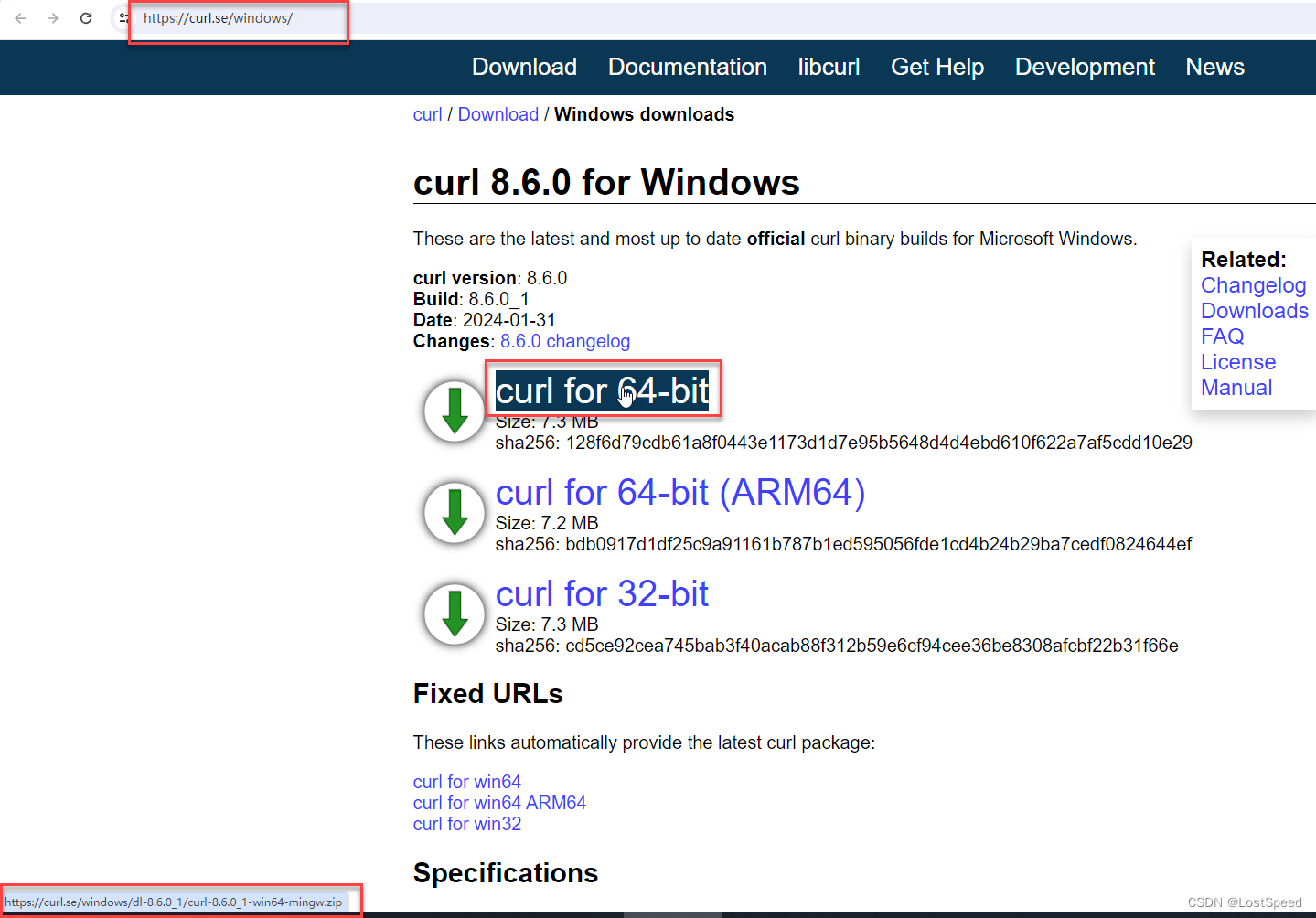Click the curl breadcrumb link
Image resolution: width=1316 pixels, height=918 pixels.
(427, 113)
